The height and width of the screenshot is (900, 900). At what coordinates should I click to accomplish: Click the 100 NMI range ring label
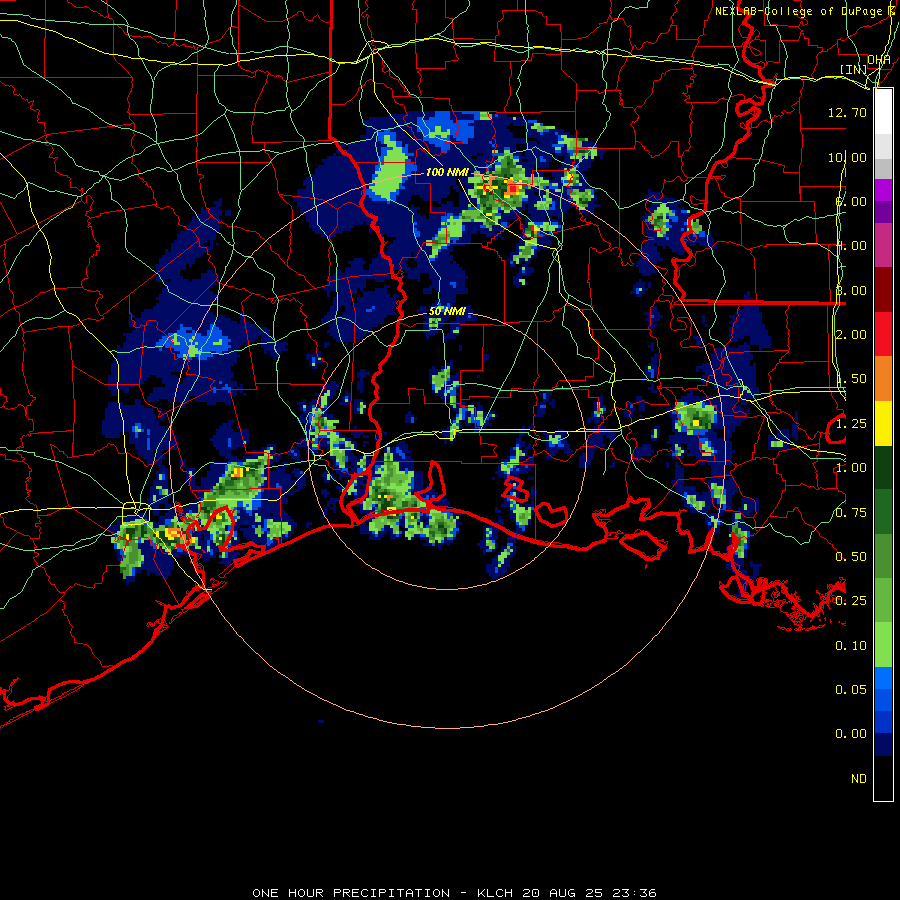click(x=447, y=172)
